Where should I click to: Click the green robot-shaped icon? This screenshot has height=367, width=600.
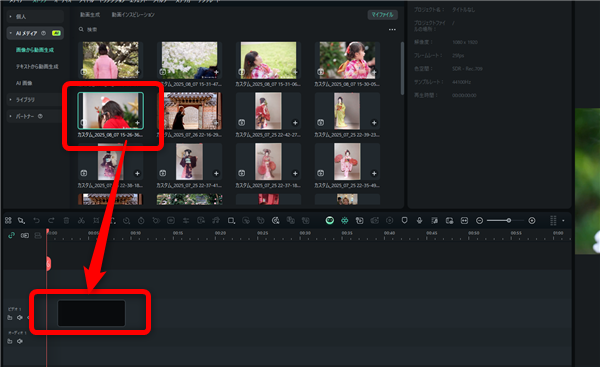point(345,220)
